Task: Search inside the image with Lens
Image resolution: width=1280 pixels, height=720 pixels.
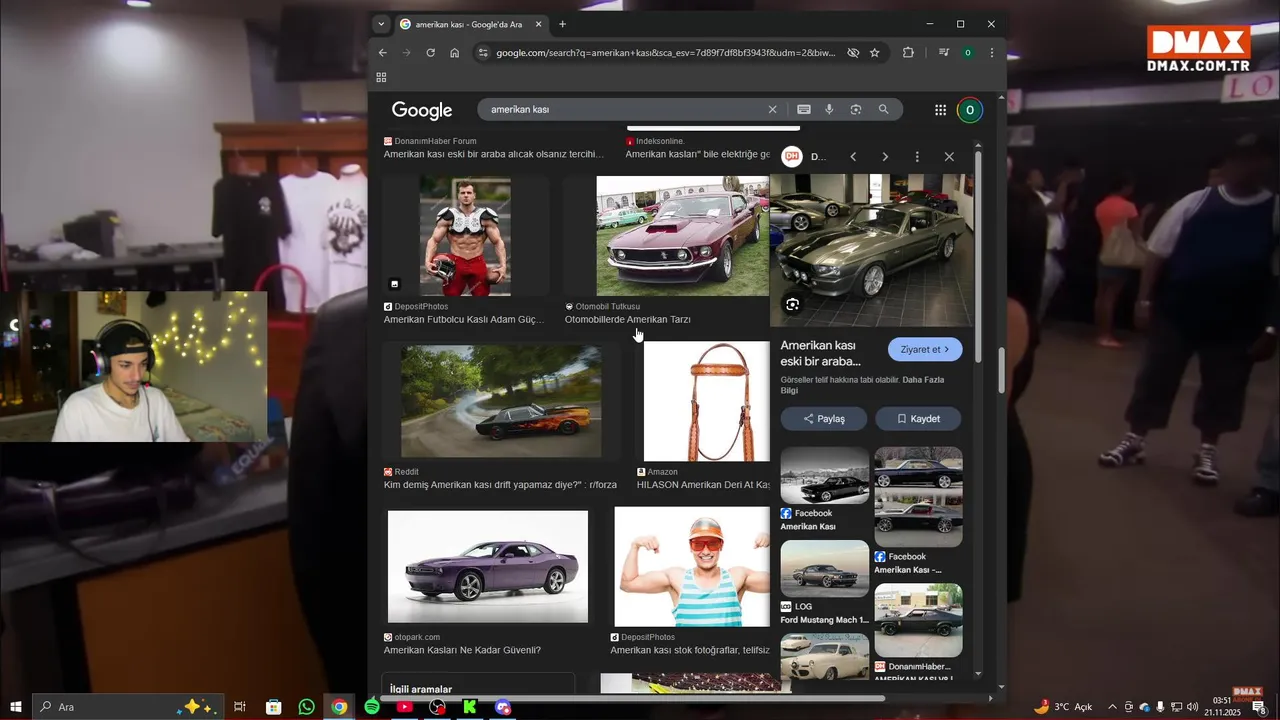Action: click(792, 305)
